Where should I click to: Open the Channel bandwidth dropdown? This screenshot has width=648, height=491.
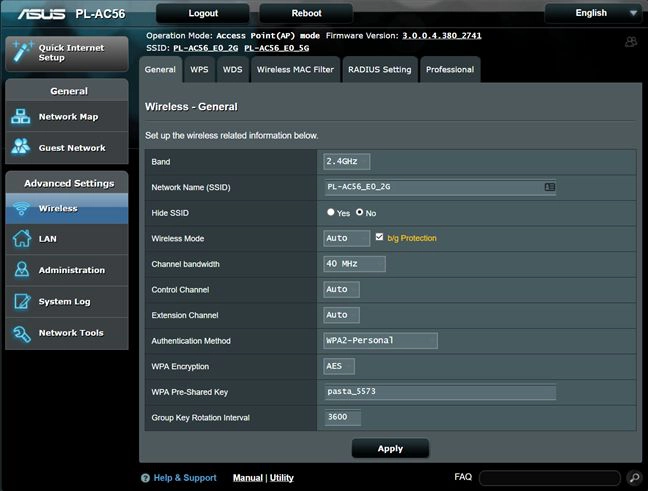point(354,264)
